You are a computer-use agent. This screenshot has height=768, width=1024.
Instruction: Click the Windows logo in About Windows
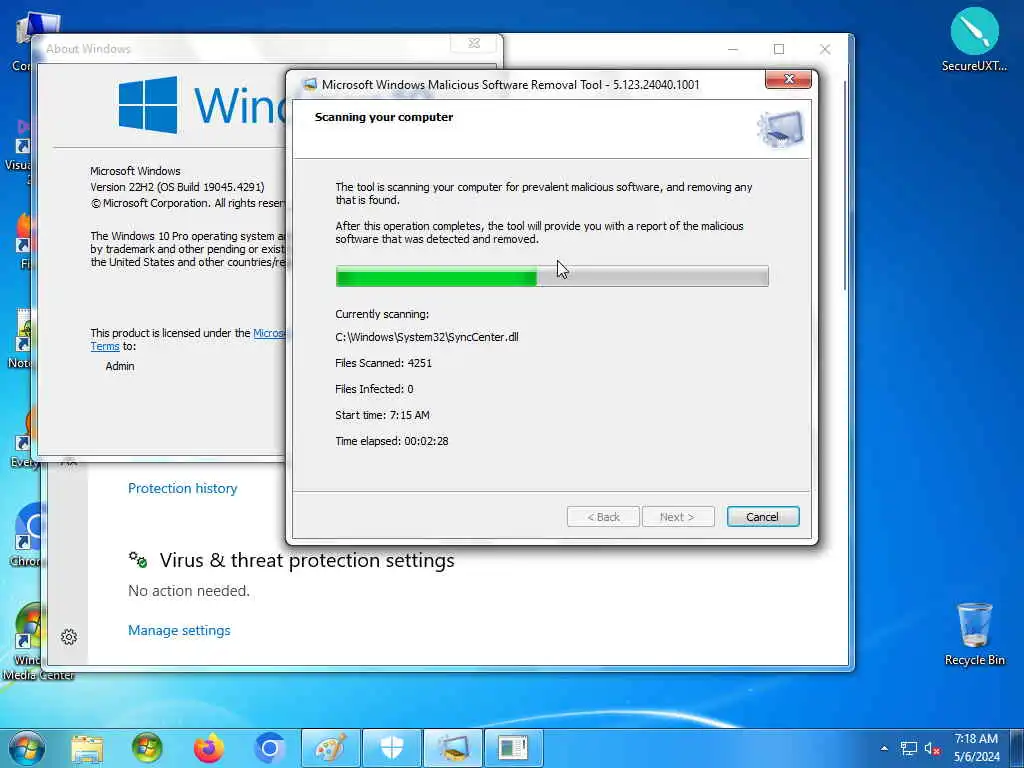(x=148, y=105)
